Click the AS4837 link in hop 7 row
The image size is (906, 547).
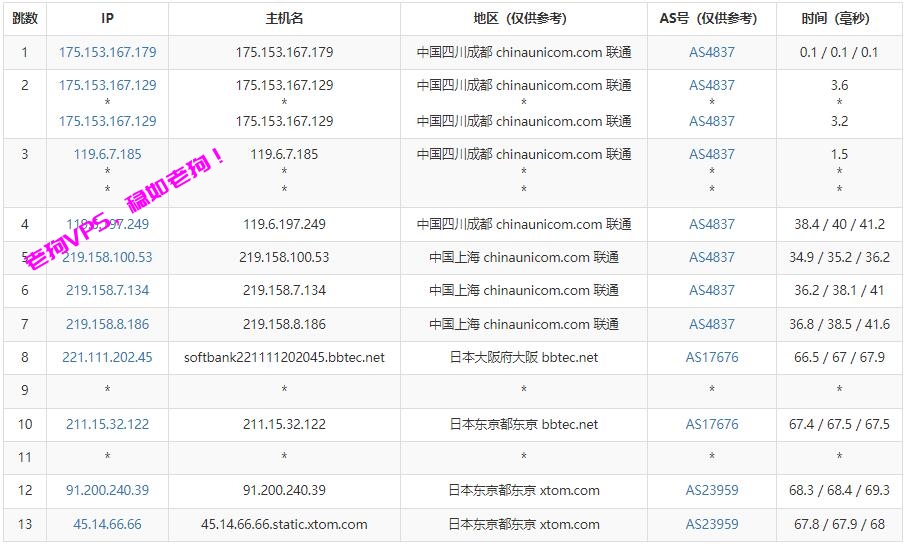click(x=711, y=324)
